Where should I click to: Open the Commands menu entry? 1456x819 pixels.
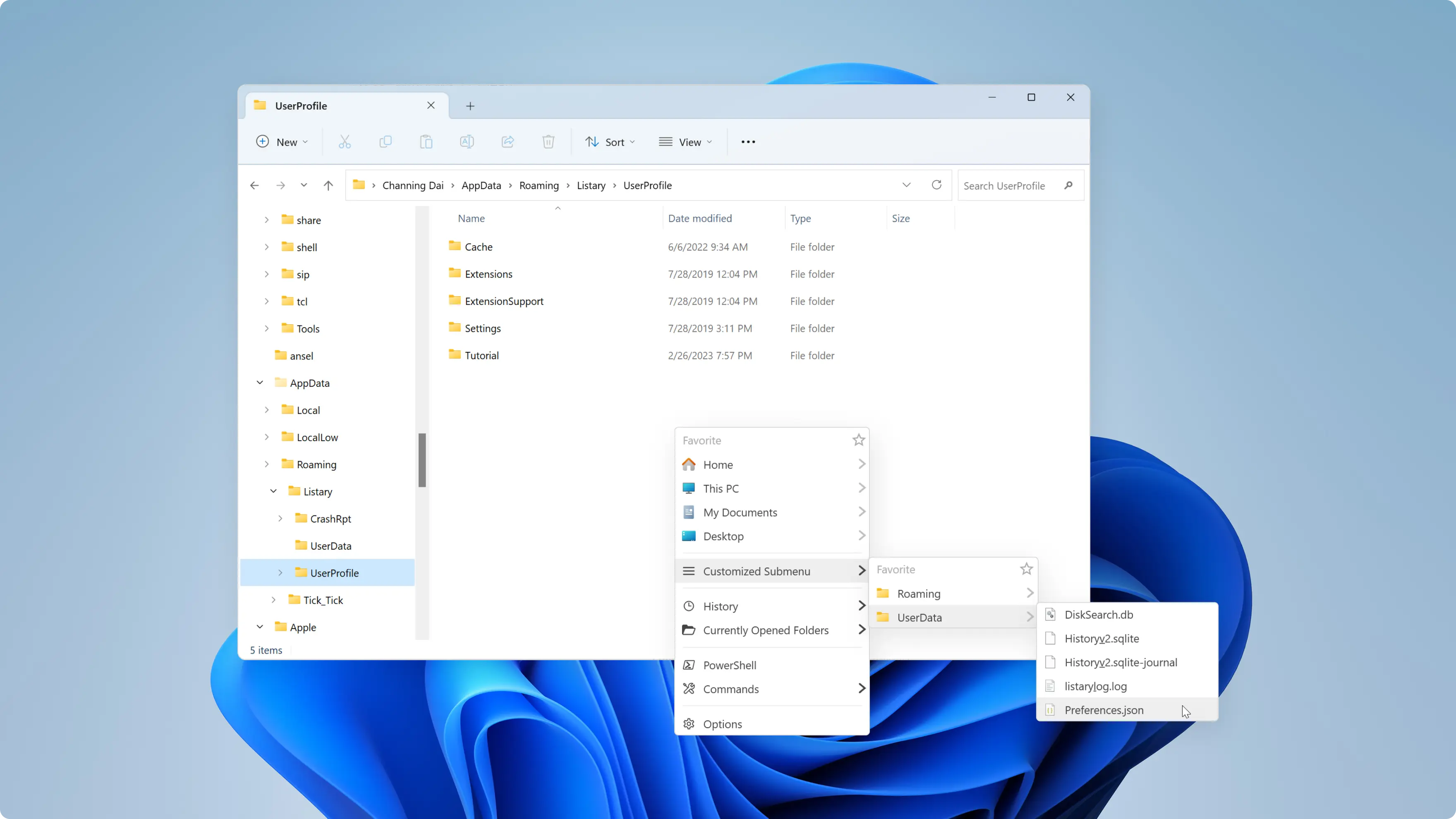(x=772, y=689)
